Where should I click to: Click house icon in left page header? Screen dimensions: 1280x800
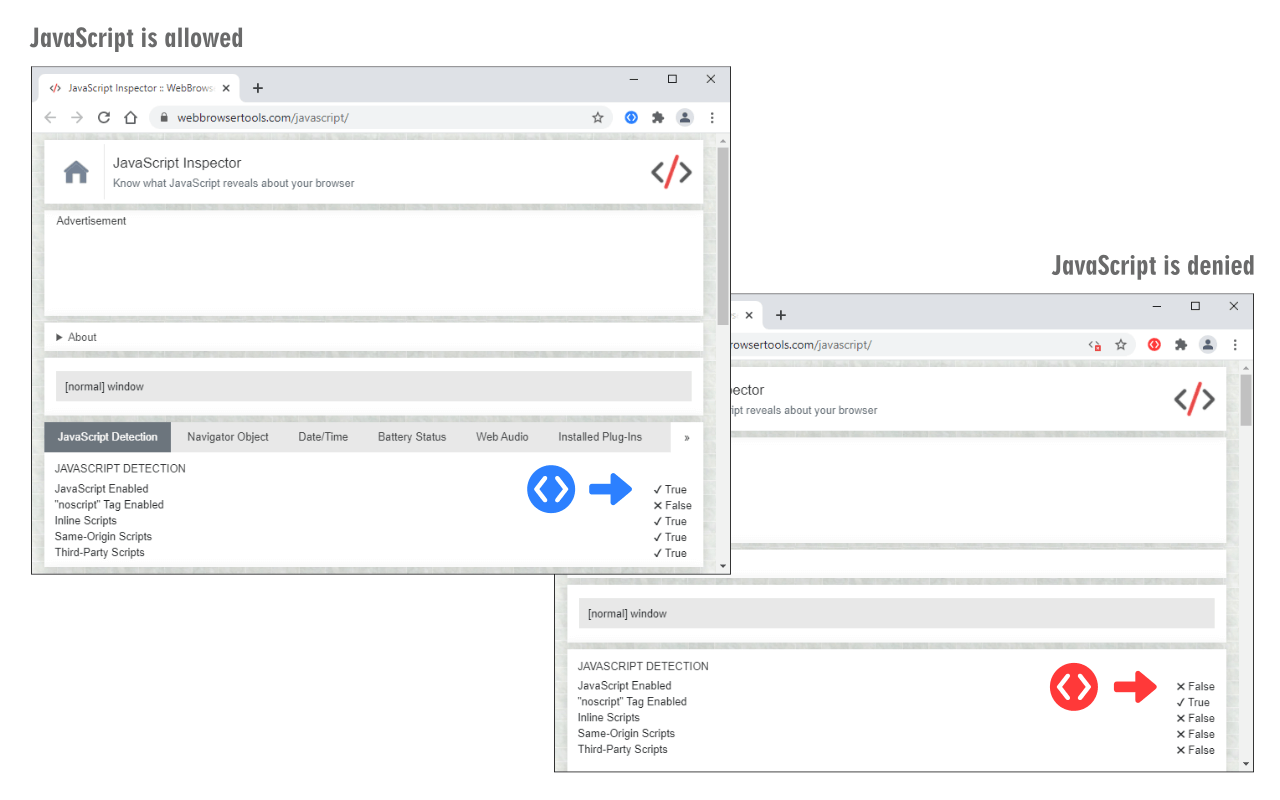coord(76,172)
